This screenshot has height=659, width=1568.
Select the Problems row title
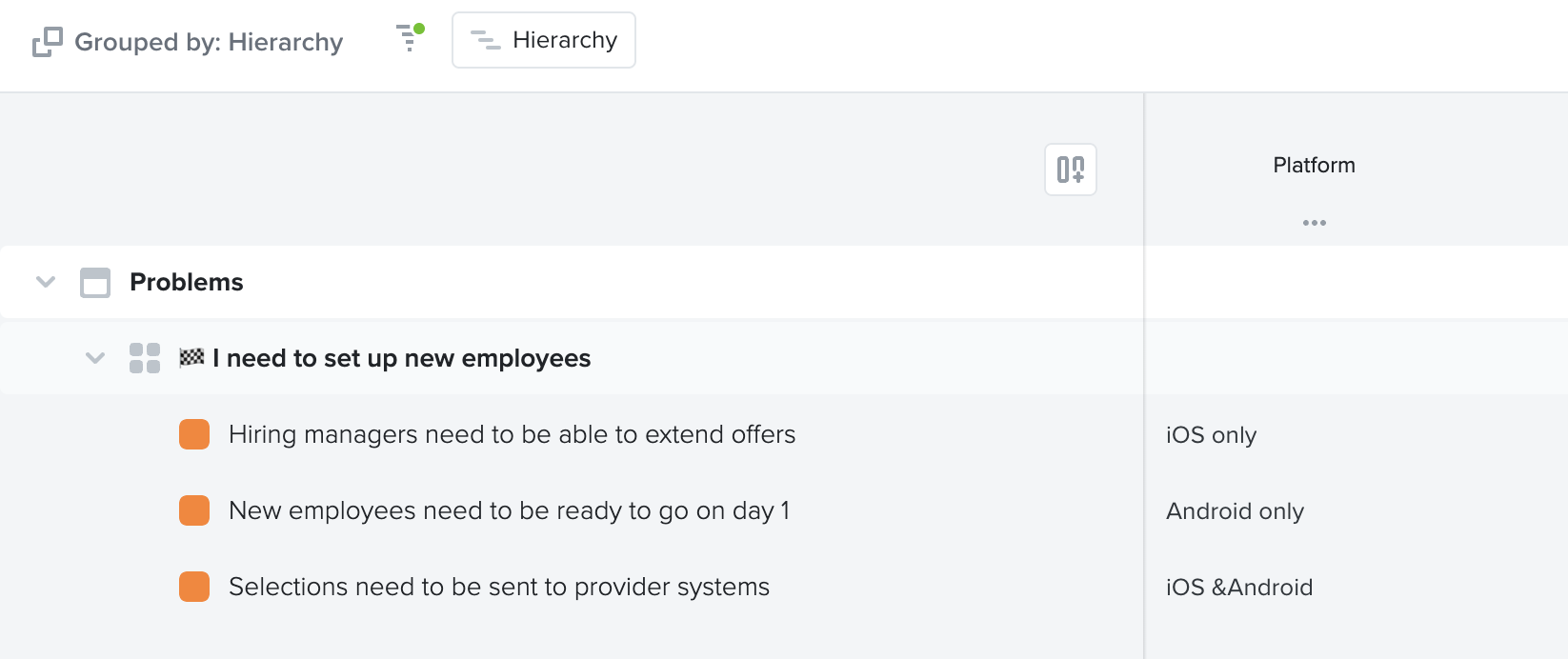(187, 282)
